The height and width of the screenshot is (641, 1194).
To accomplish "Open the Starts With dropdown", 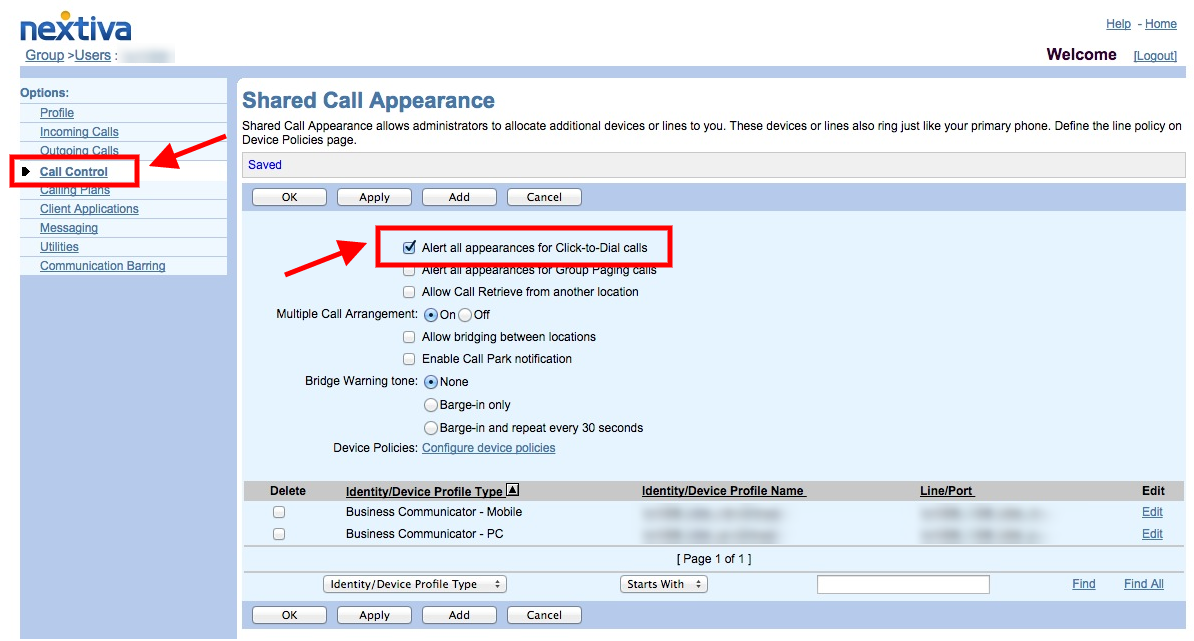I will click(663, 583).
